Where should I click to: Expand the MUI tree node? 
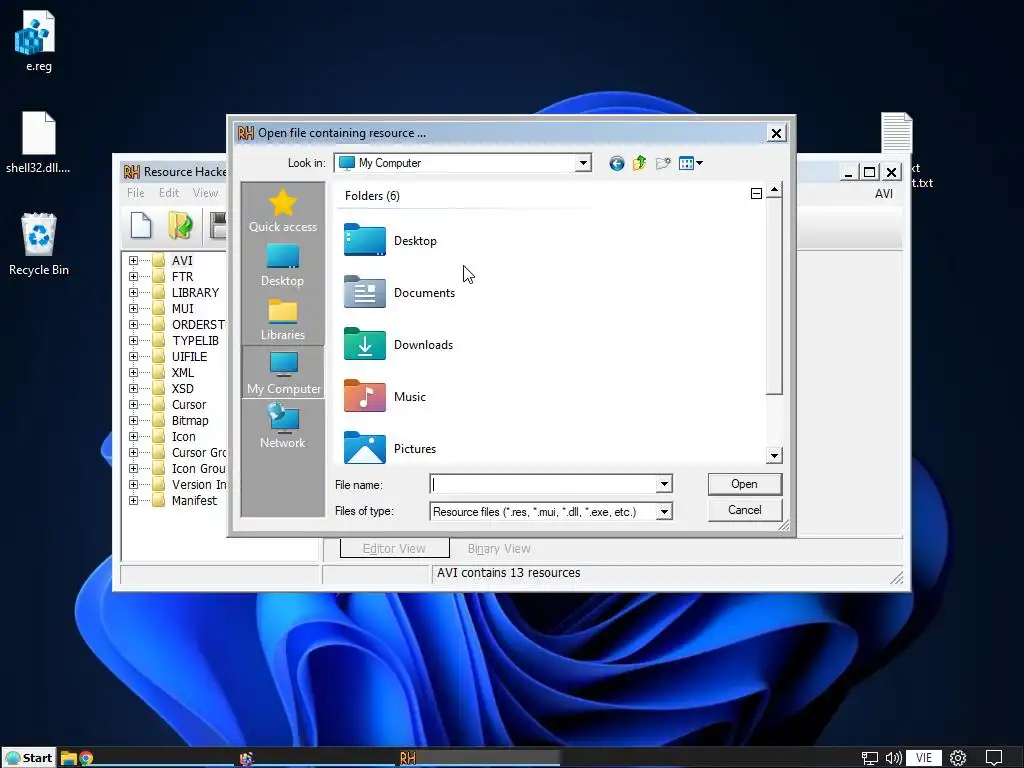[x=133, y=308]
